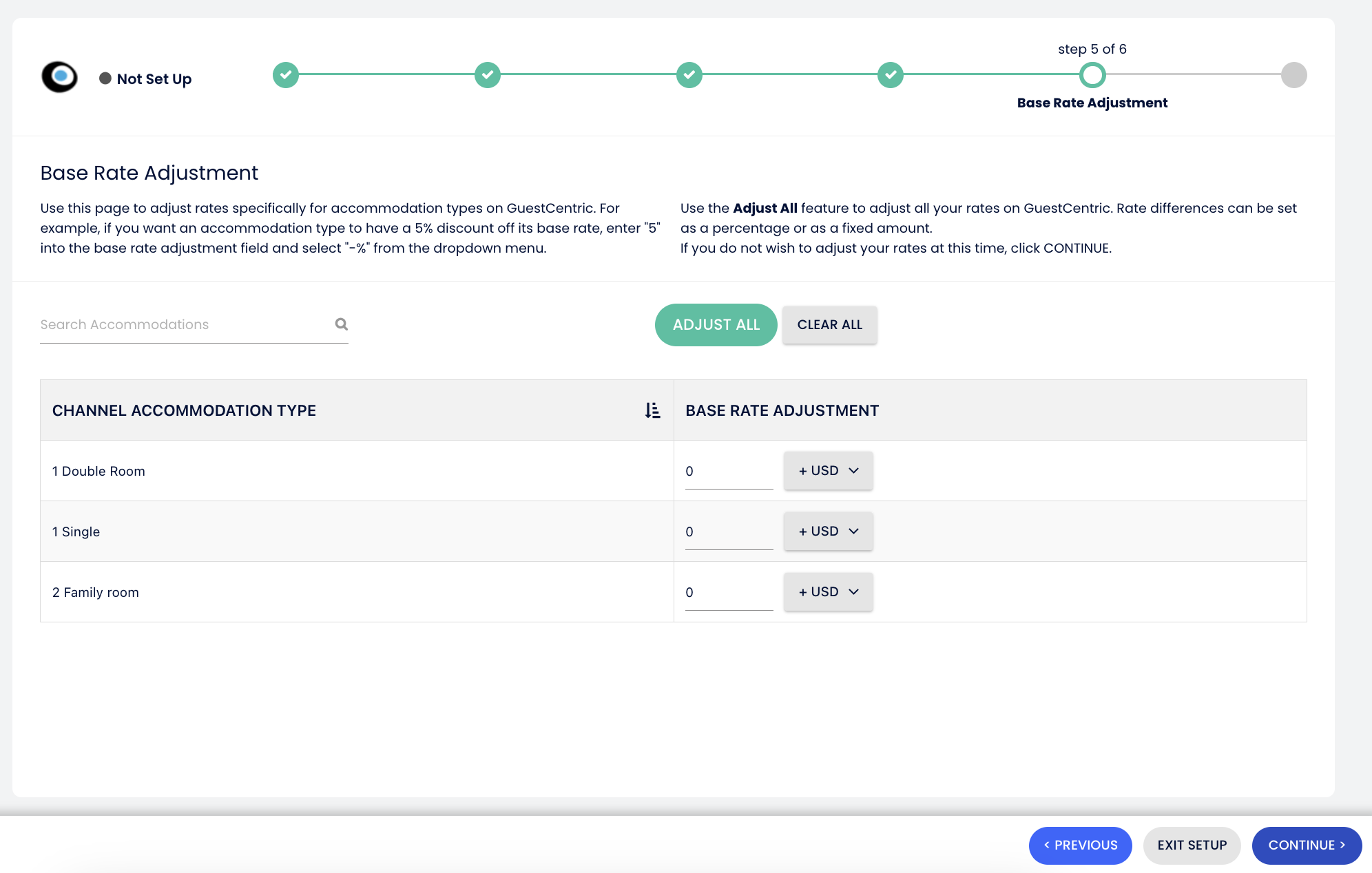Click the first completed step checkmark
Image resolution: width=1372 pixels, height=873 pixels.
pyautogui.click(x=285, y=75)
